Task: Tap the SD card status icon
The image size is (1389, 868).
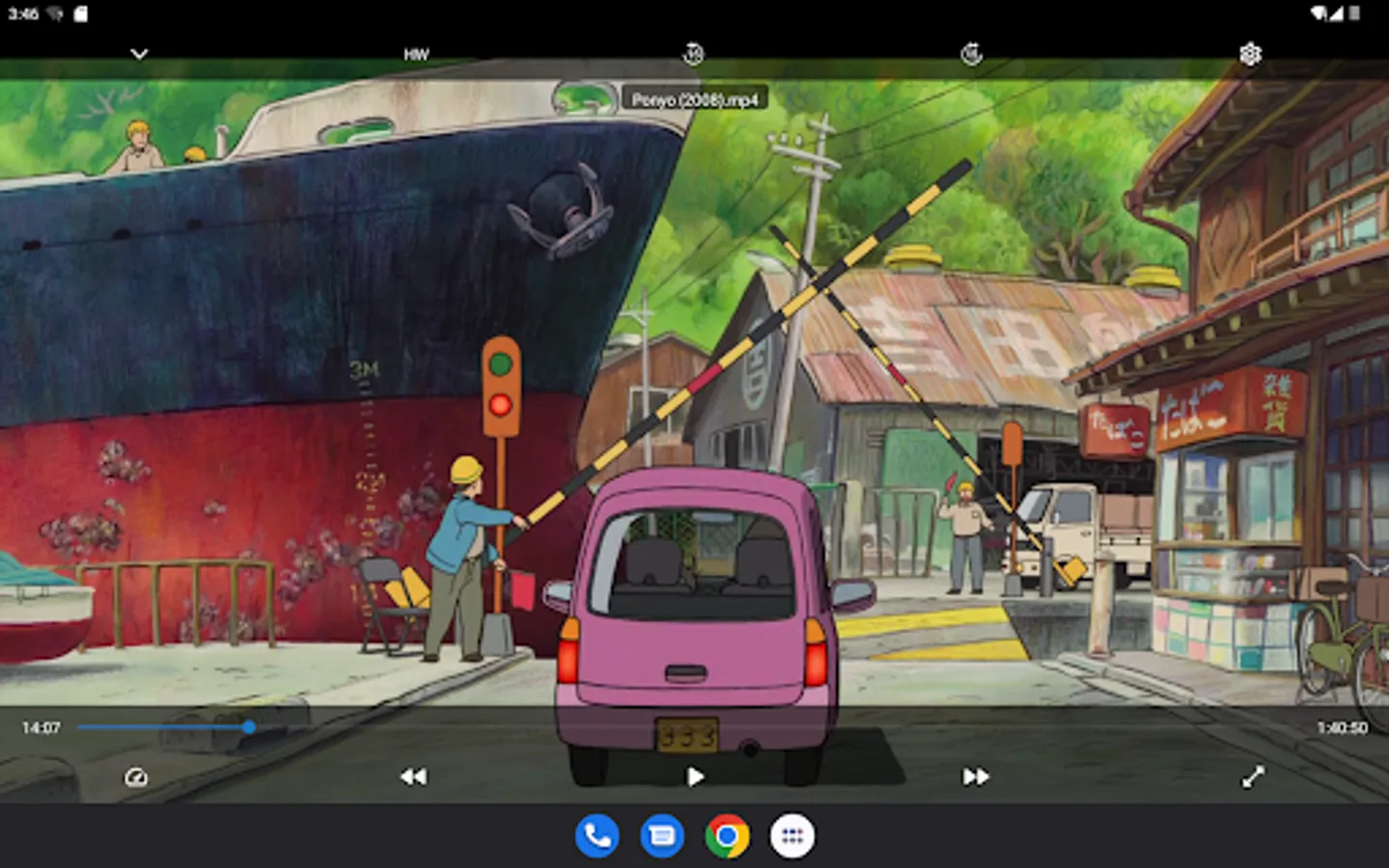Action: coord(81,14)
